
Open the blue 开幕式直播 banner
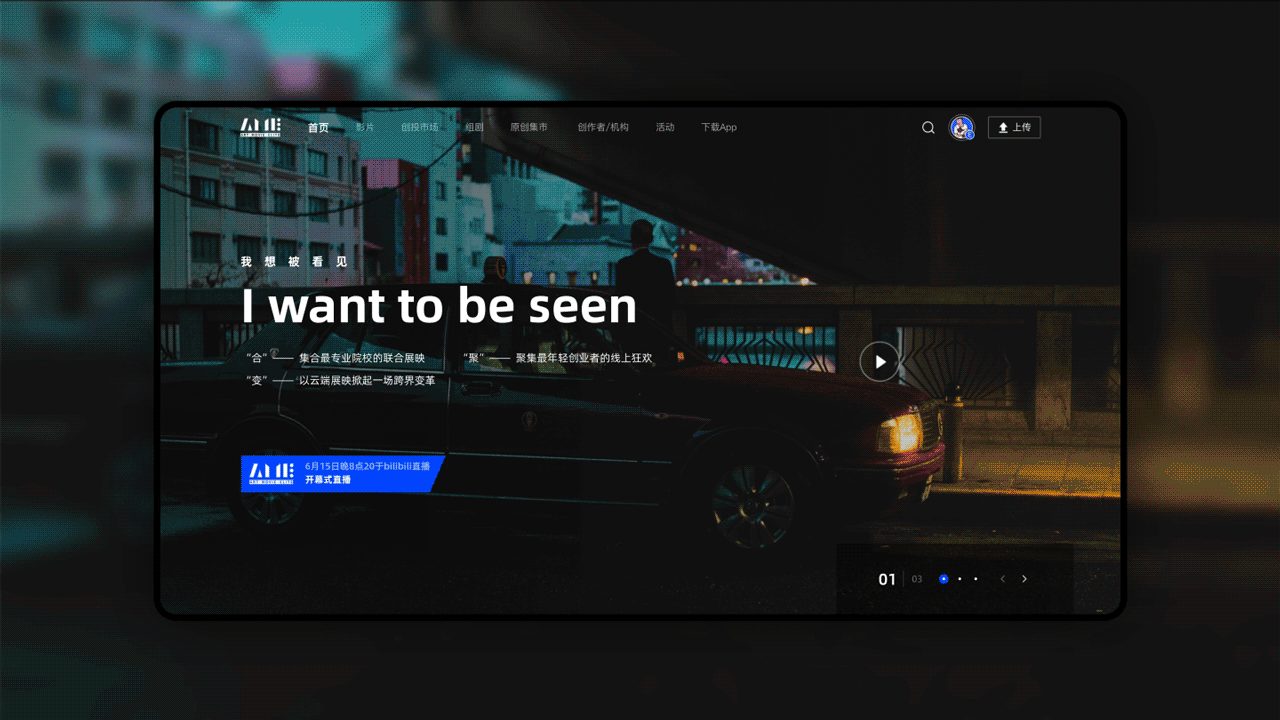342,474
